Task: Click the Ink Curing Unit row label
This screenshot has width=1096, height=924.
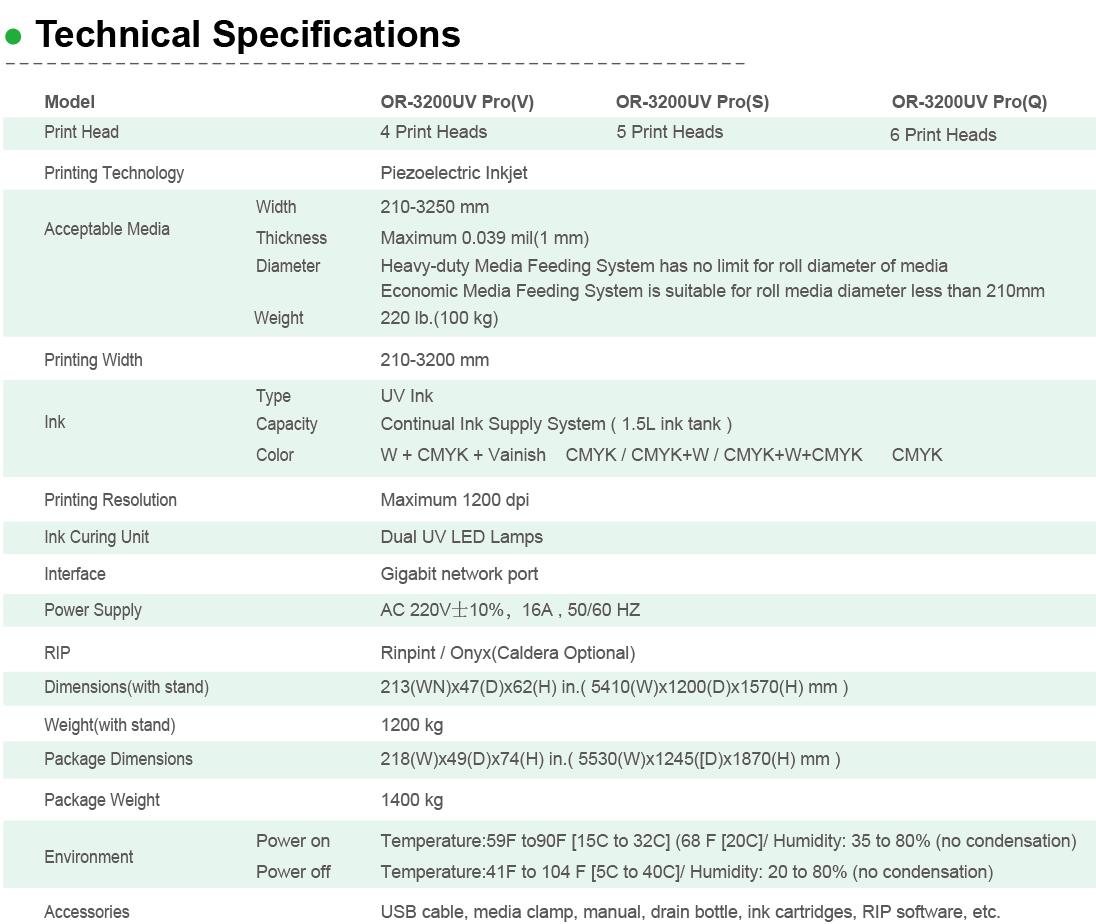Action: [96, 537]
